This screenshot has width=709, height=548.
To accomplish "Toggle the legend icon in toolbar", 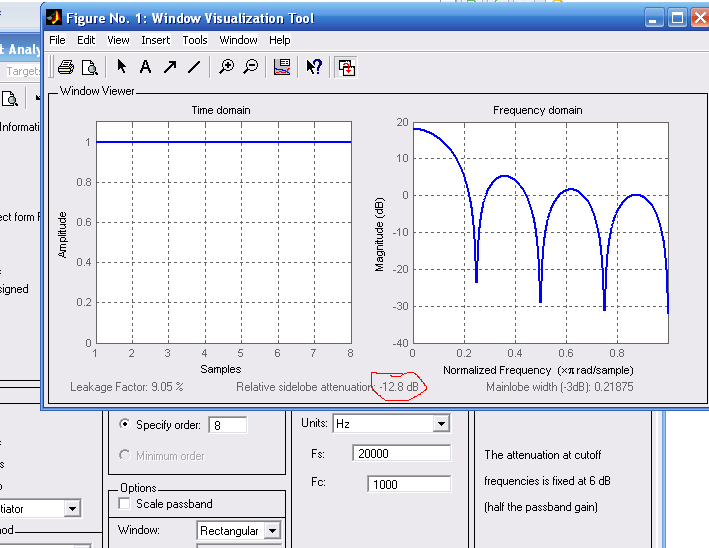I will pyautogui.click(x=282, y=67).
